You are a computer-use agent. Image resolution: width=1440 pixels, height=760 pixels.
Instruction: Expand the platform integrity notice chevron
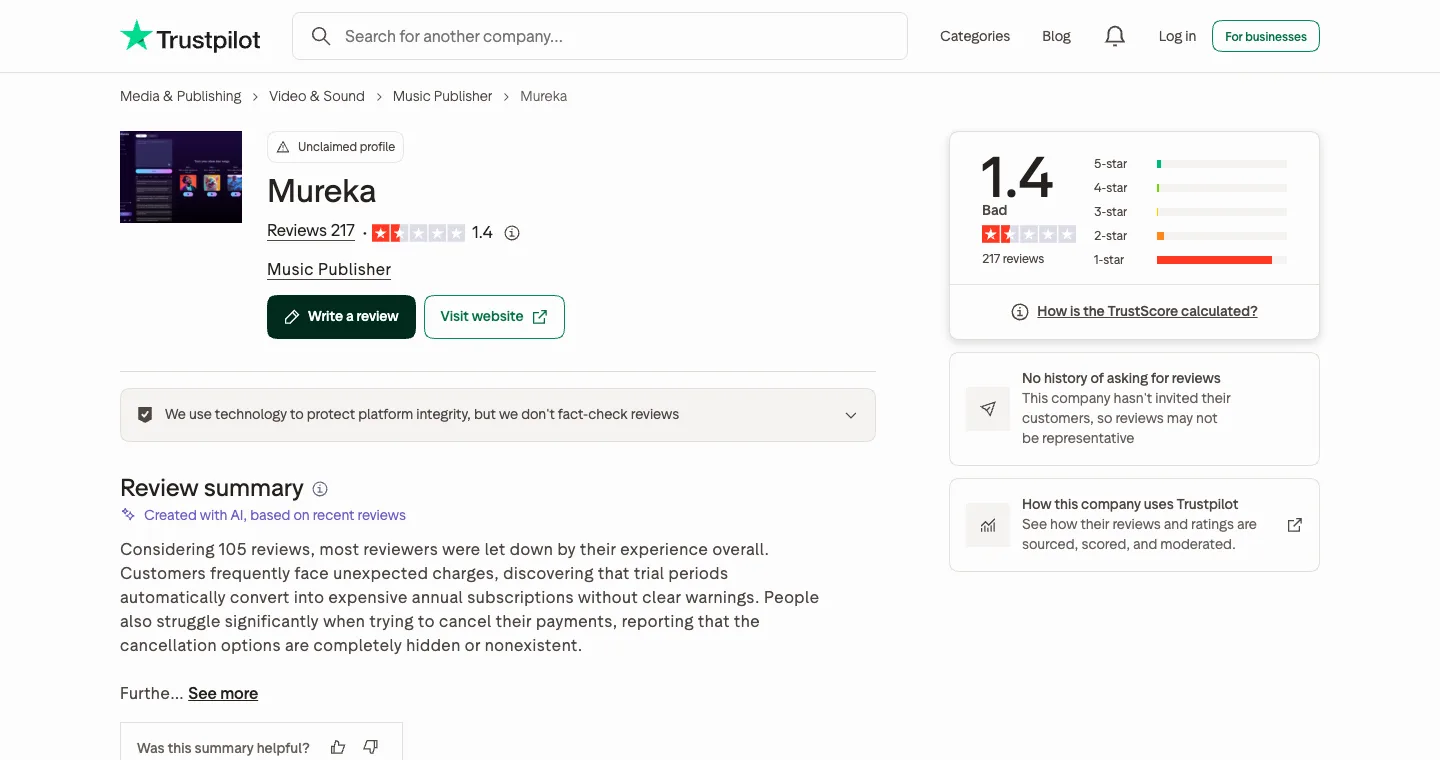(x=851, y=415)
